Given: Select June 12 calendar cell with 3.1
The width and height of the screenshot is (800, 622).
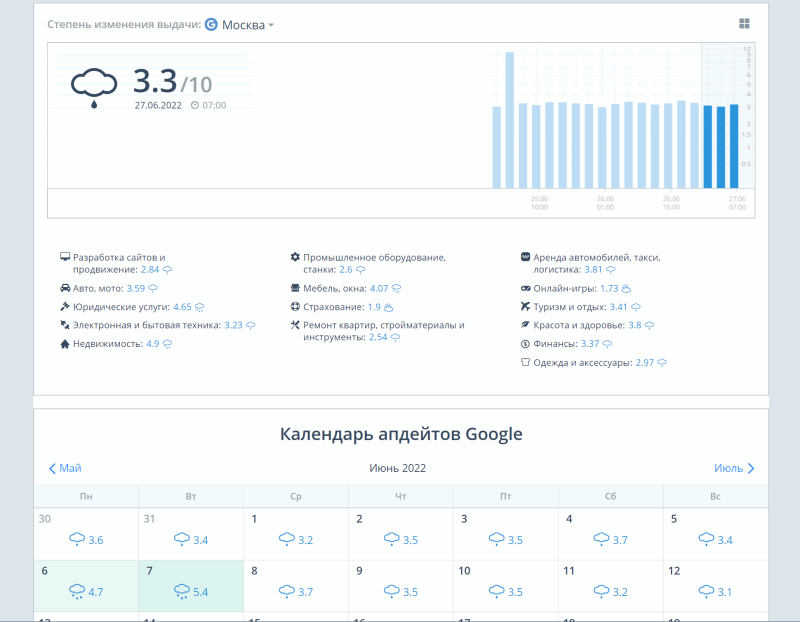Looking at the screenshot, I should coord(715,585).
